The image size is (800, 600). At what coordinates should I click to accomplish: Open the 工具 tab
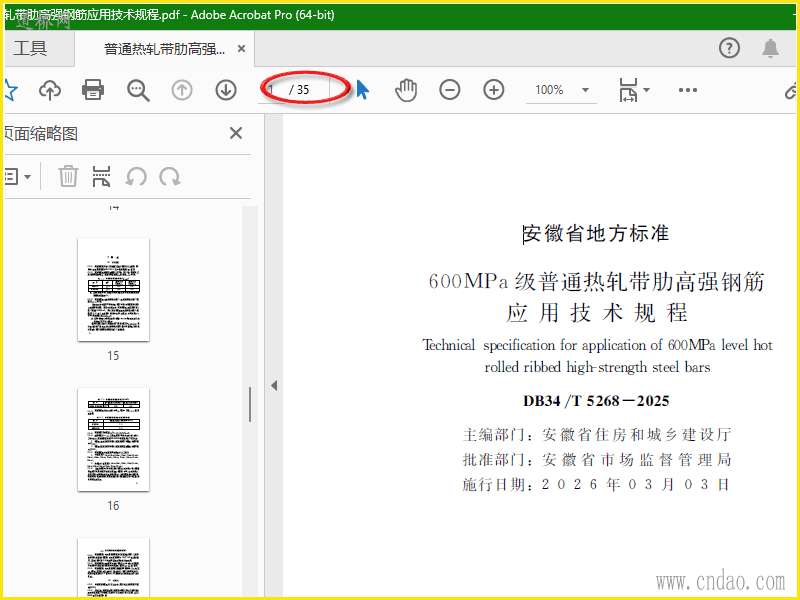(30, 48)
